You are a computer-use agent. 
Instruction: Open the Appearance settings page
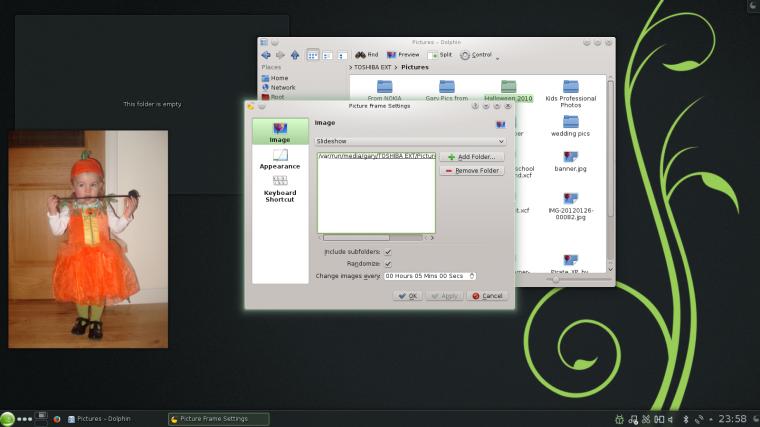coord(280,159)
